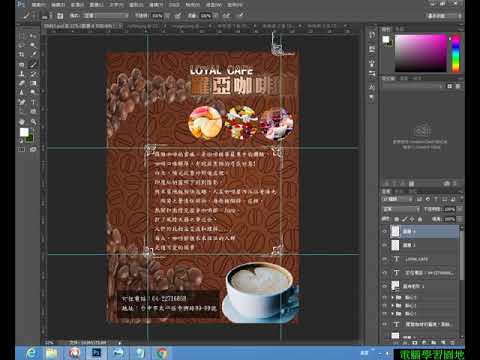Select the Rectangle shape tool
This screenshot has height=360, width=480.
pos(33,112)
